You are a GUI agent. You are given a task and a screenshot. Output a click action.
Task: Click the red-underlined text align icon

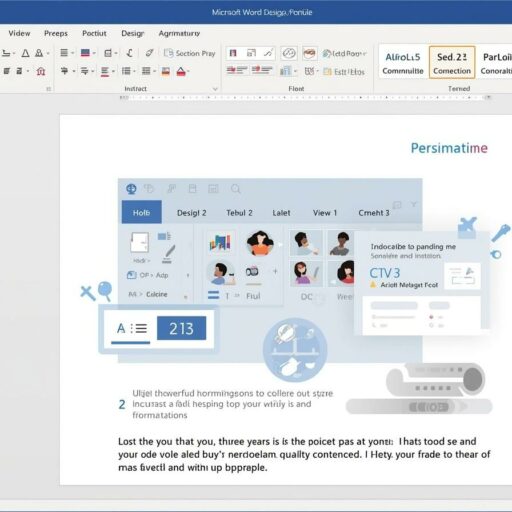[105, 71]
